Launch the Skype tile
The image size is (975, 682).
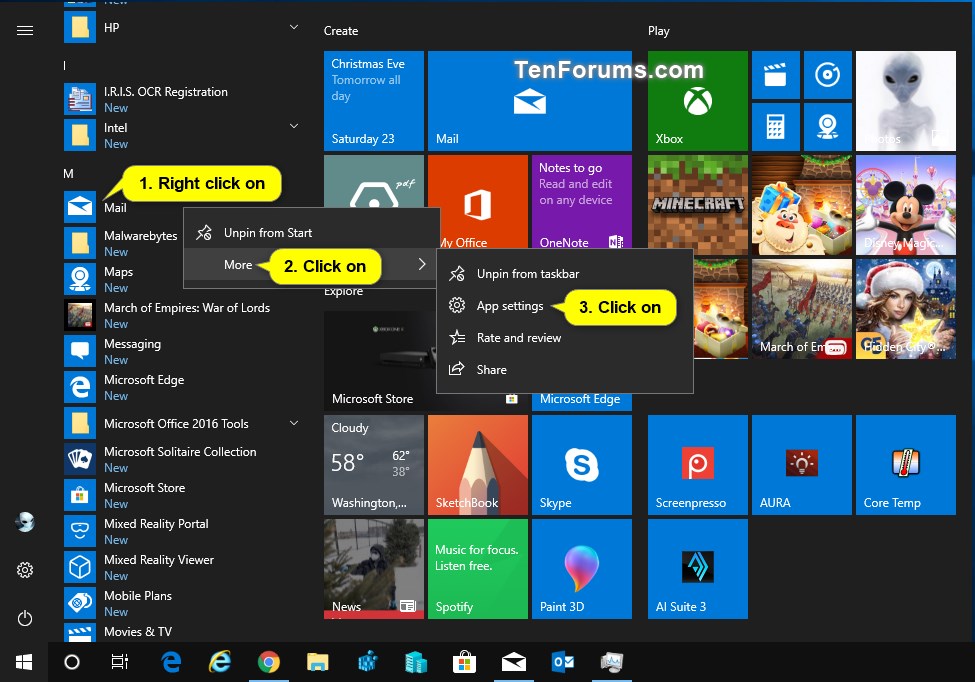pos(581,465)
